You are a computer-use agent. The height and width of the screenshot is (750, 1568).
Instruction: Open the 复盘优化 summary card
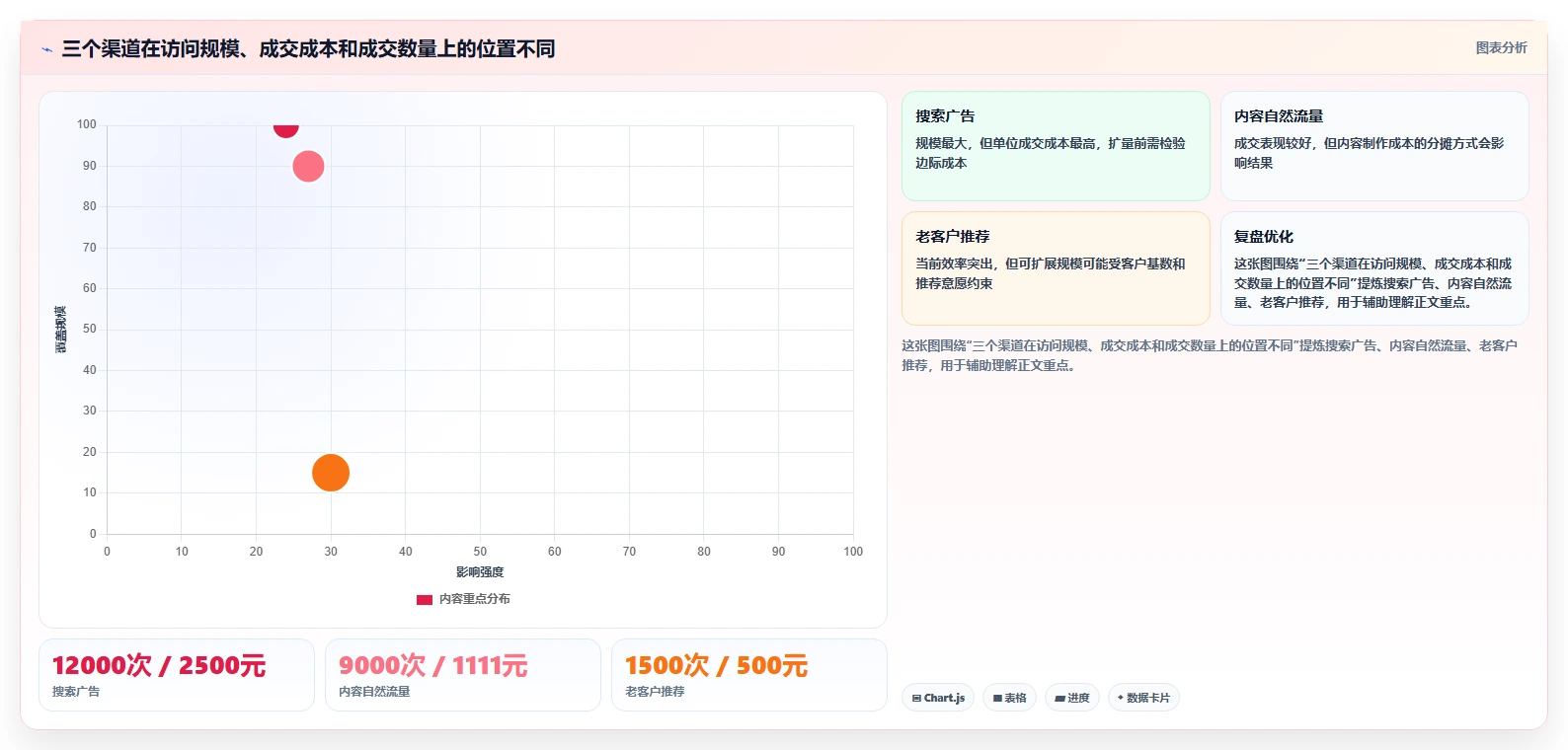coord(1374,268)
